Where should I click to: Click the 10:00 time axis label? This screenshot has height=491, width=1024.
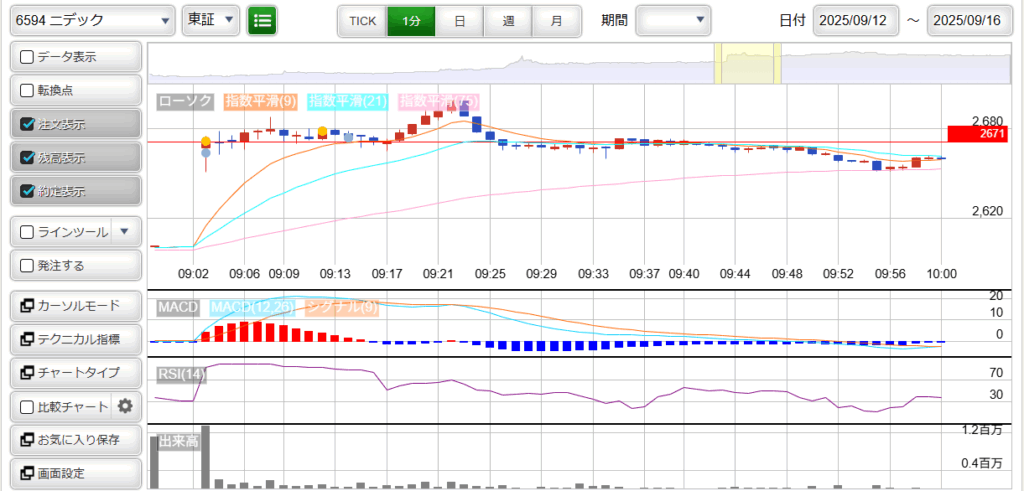point(942,272)
